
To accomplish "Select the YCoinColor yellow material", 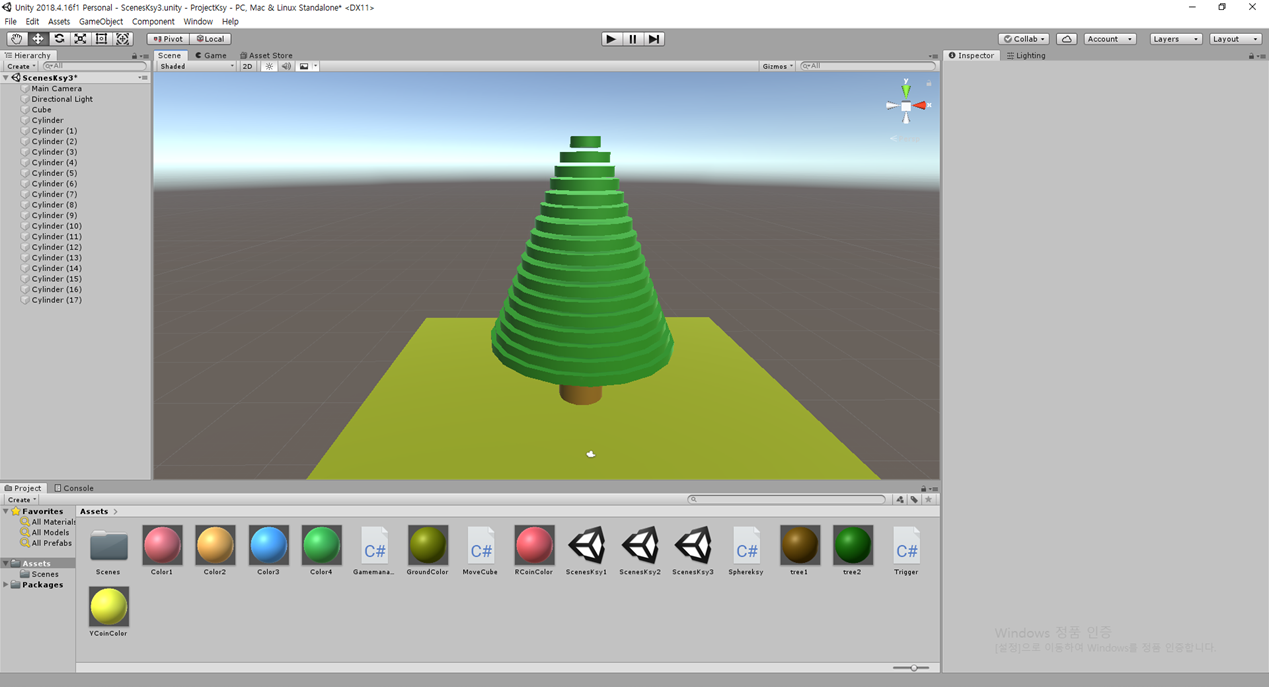I will pyautogui.click(x=108, y=607).
